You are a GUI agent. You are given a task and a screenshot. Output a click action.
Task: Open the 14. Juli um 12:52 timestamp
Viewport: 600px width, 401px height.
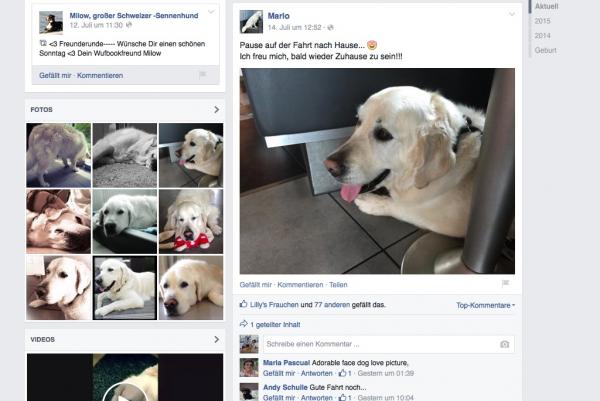point(294,28)
